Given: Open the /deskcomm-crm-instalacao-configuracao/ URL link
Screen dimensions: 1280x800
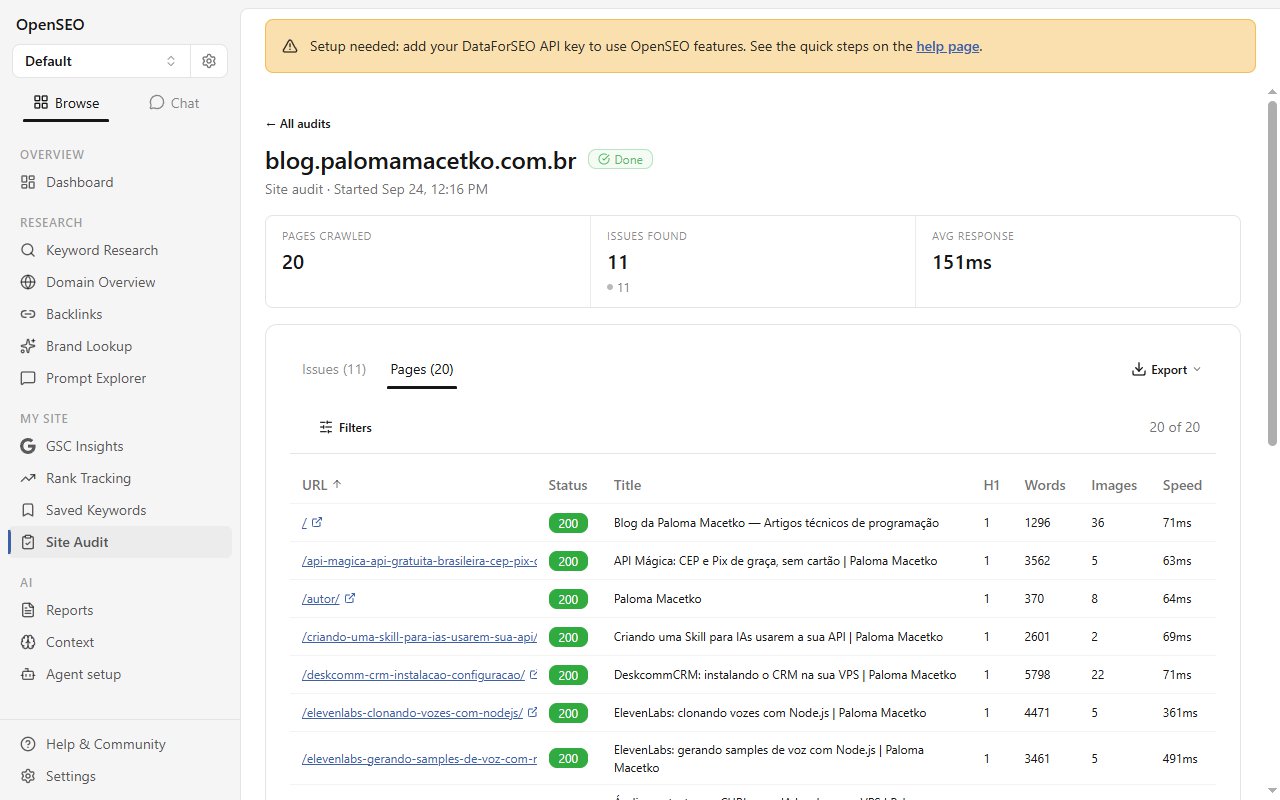Looking at the screenshot, I should pyautogui.click(x=413, y=675).
